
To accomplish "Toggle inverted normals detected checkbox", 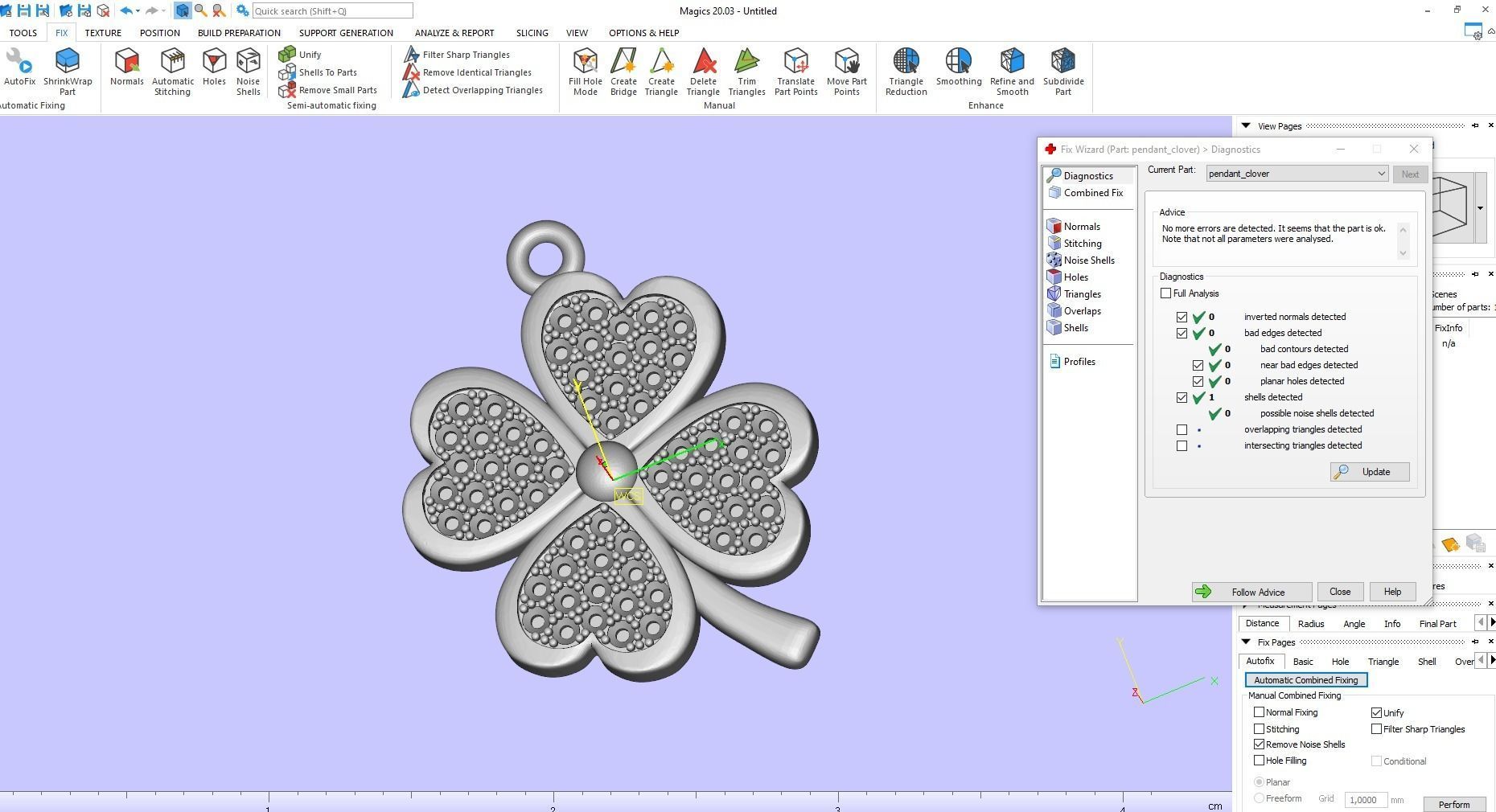I will click(x=1182, y=317).
